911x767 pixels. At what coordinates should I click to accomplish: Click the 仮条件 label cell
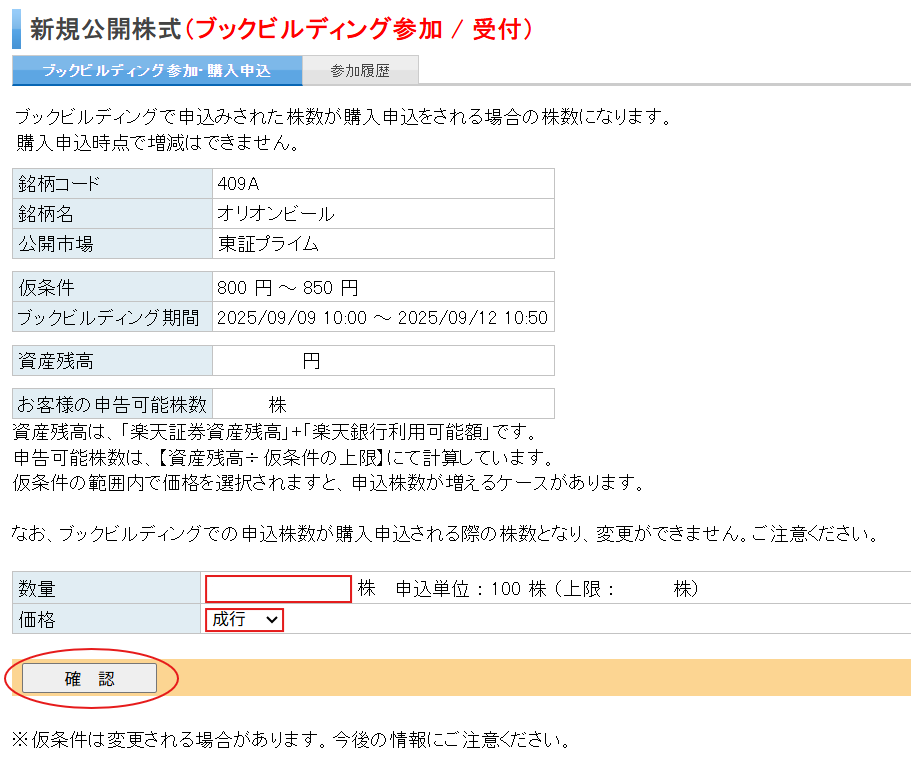click(x=112, y=288)
